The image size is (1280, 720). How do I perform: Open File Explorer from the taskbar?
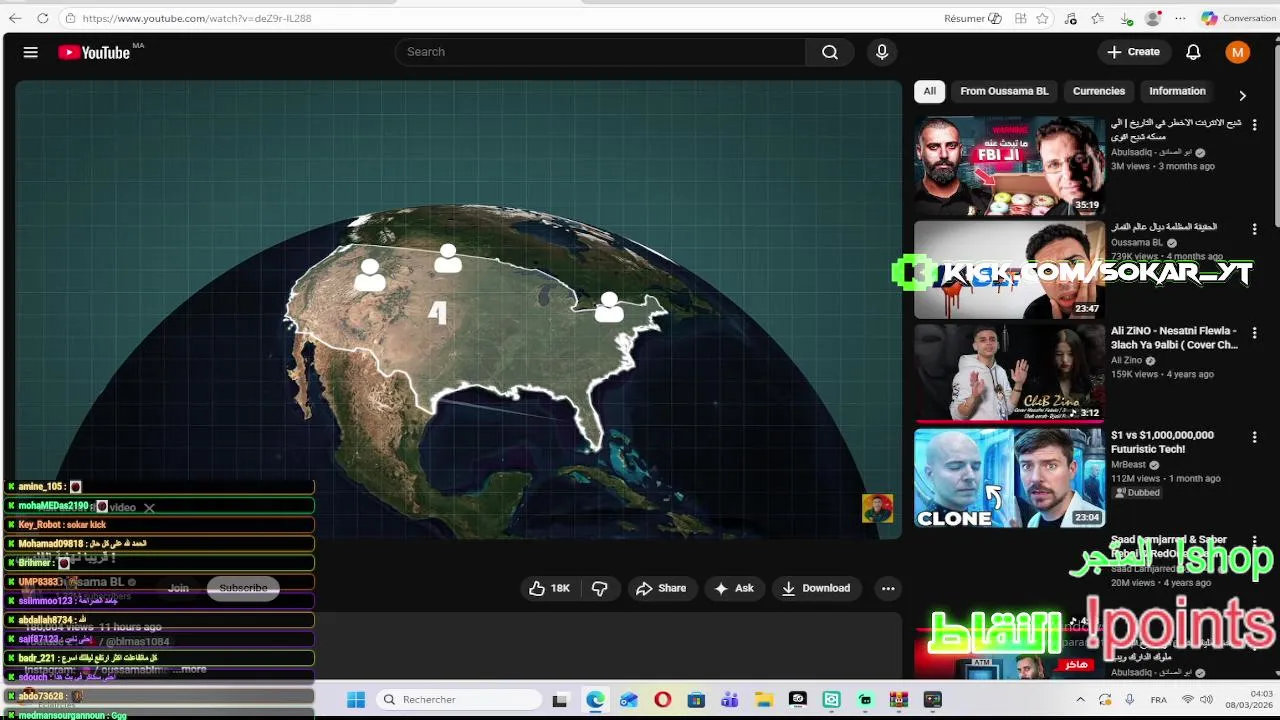coord(763,700)
